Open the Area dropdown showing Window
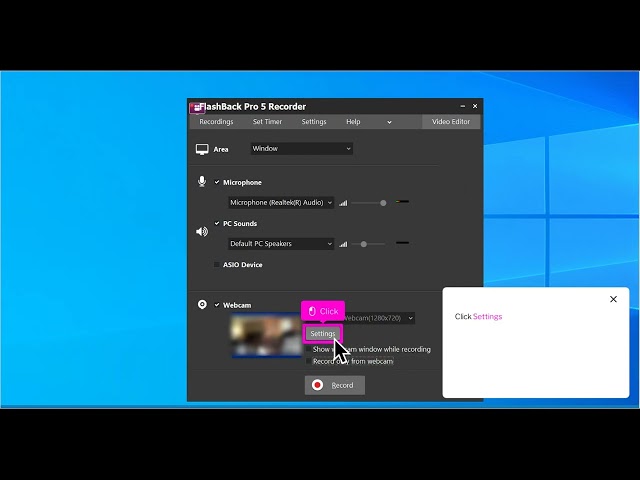The height and width of the screenshot is (480, 640). click(302, 149)
